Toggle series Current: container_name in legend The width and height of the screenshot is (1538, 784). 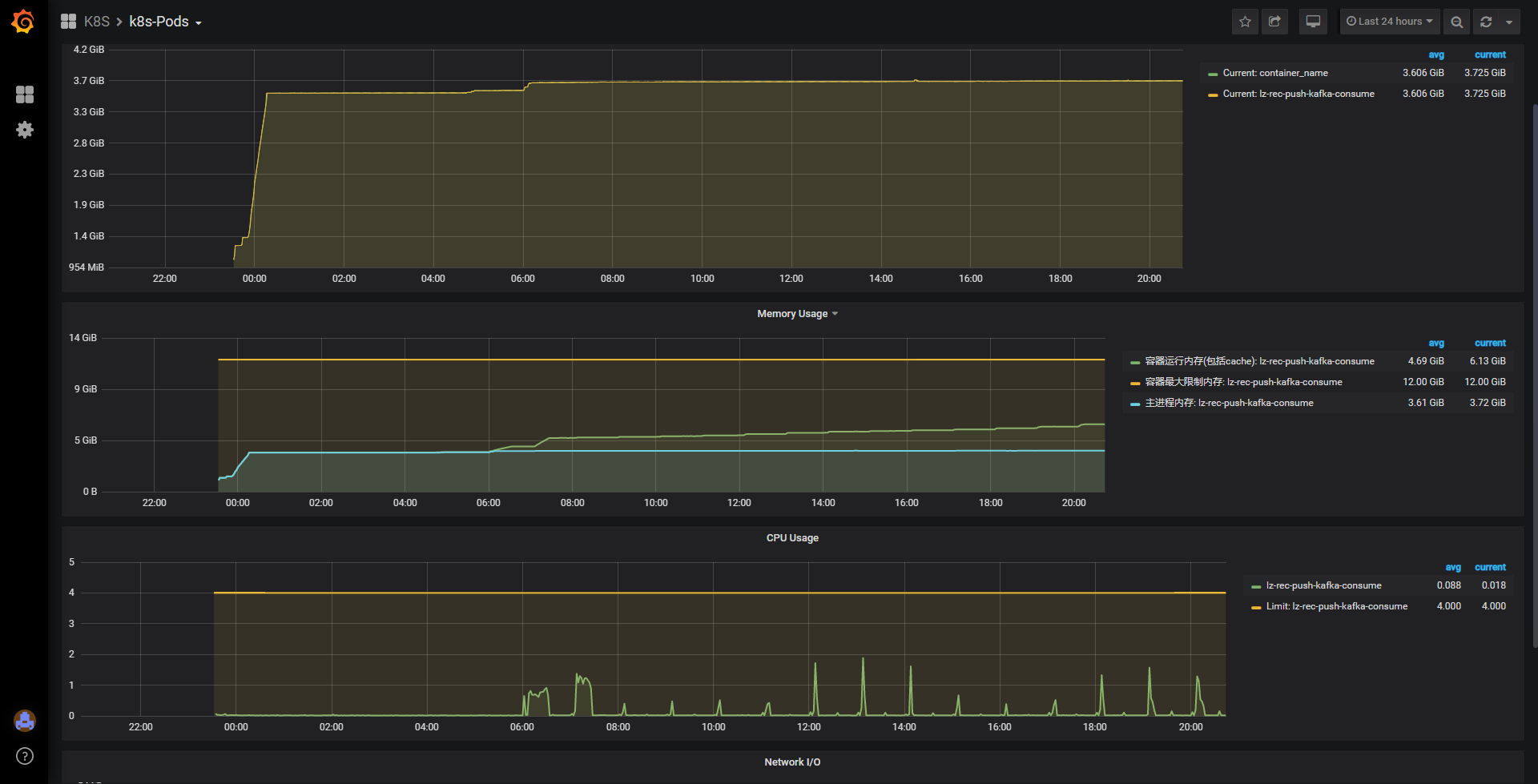tap(1275, 73)
